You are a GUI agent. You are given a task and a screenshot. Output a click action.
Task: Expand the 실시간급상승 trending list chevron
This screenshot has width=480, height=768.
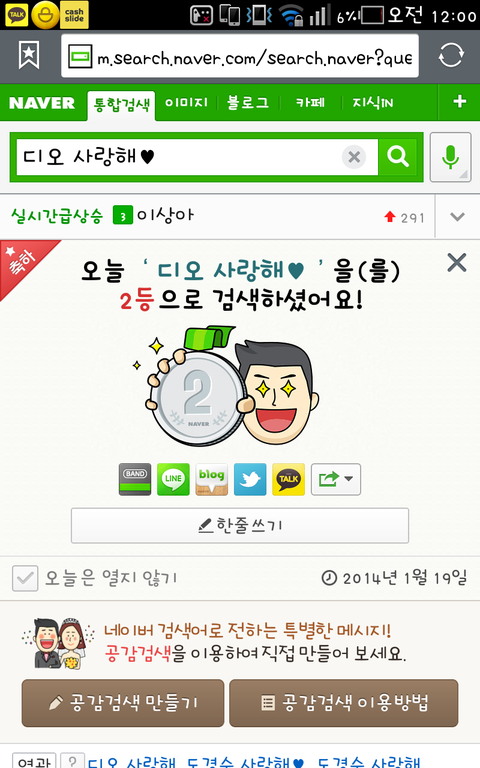click(x=457, y=216)
